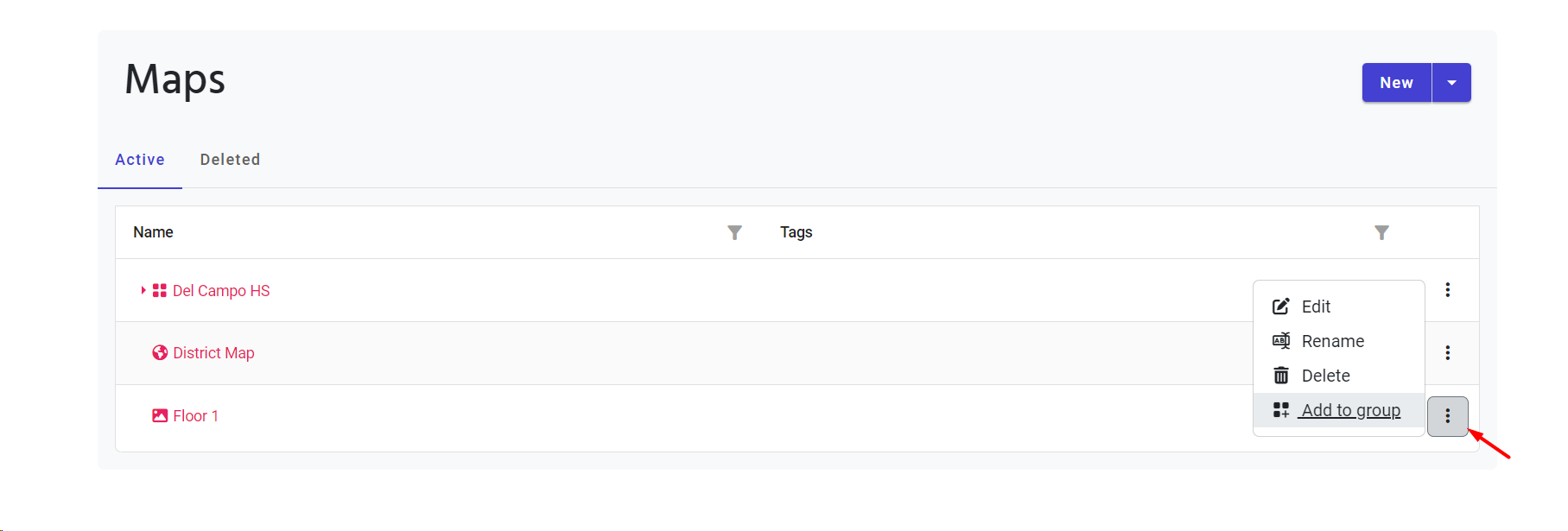Choose Delete from the context menu
Viewport: 1568px width, 531px height.
click(x=1325, y=376)
